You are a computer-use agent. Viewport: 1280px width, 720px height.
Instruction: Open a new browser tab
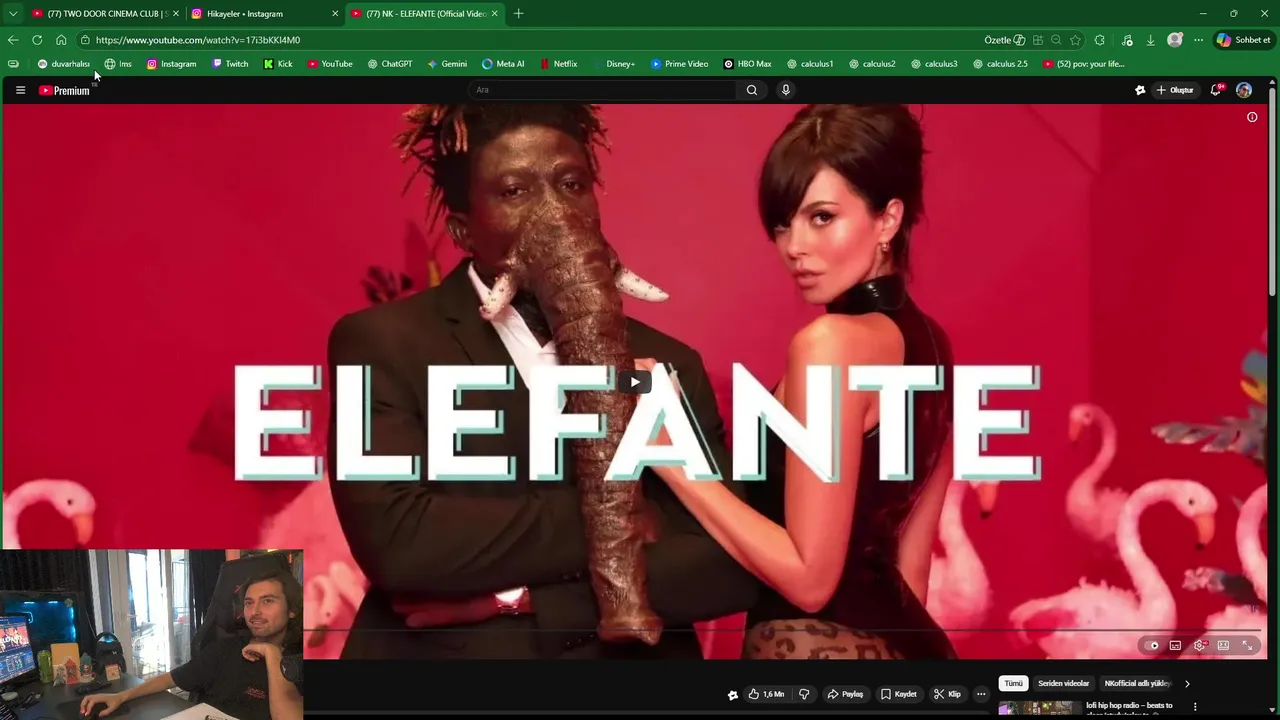pos(518,14)
